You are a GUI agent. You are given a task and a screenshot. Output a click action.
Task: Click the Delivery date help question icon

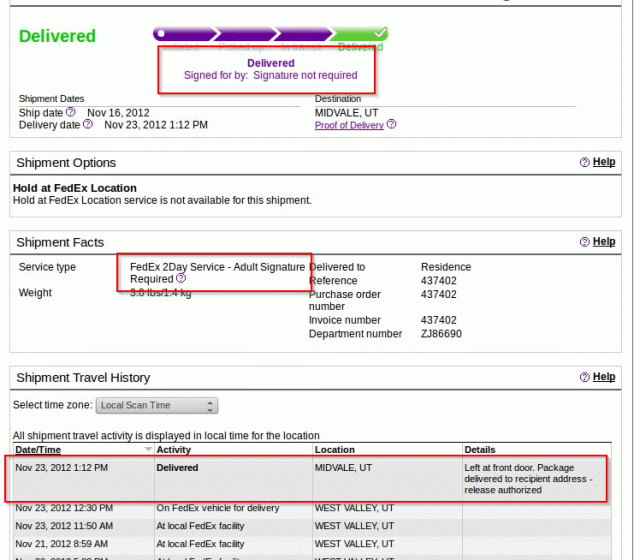pyautogui.click(x=88, y=124)
